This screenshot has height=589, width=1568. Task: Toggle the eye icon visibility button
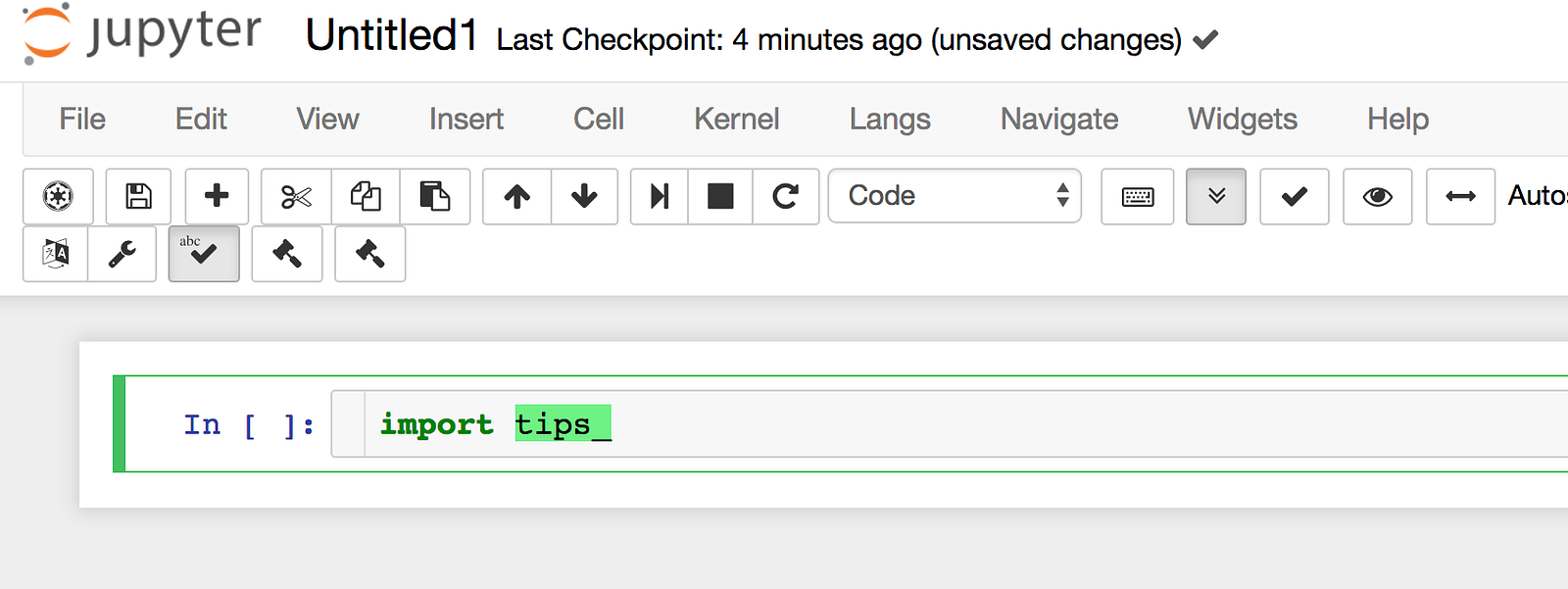click(1377, 197)
